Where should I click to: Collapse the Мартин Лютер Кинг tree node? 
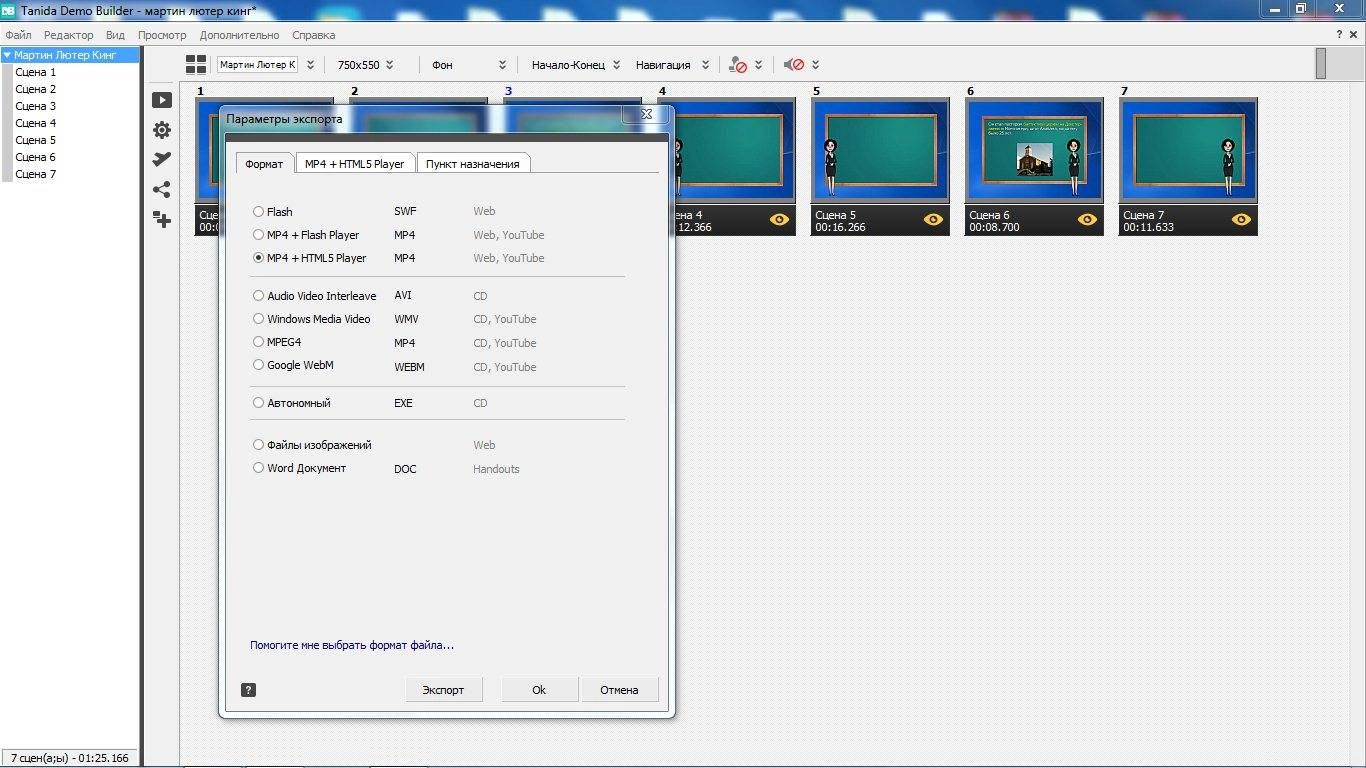point(7,56)
